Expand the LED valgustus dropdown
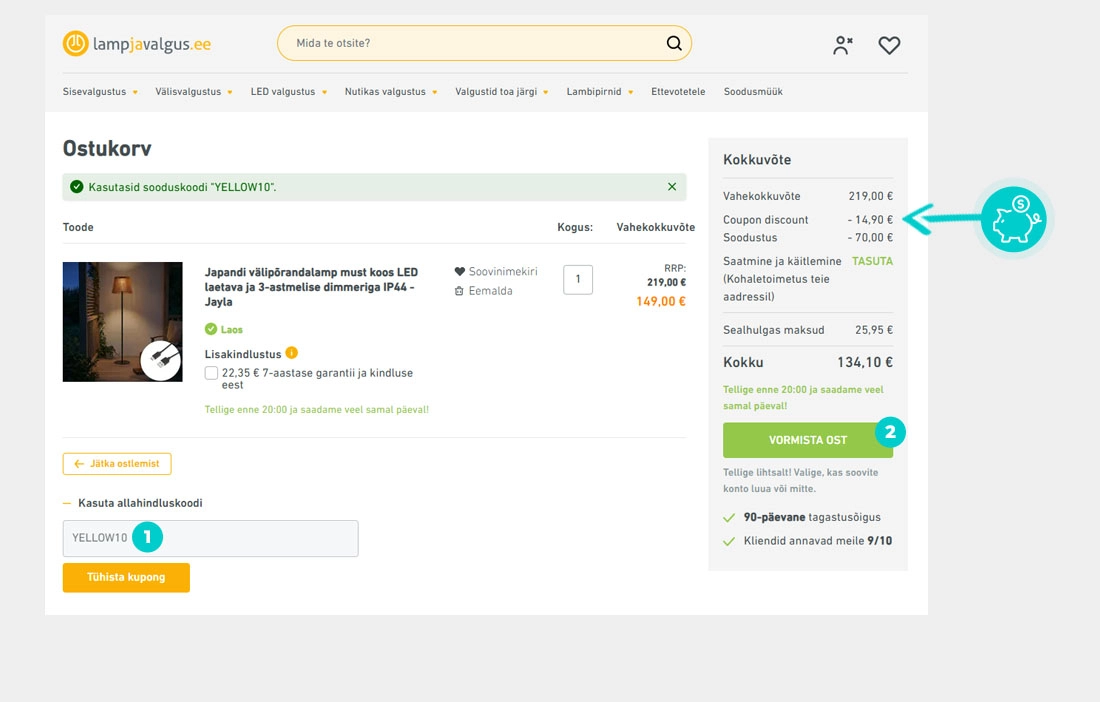Viewport: 1100px width, 702px height. point(288,92)
